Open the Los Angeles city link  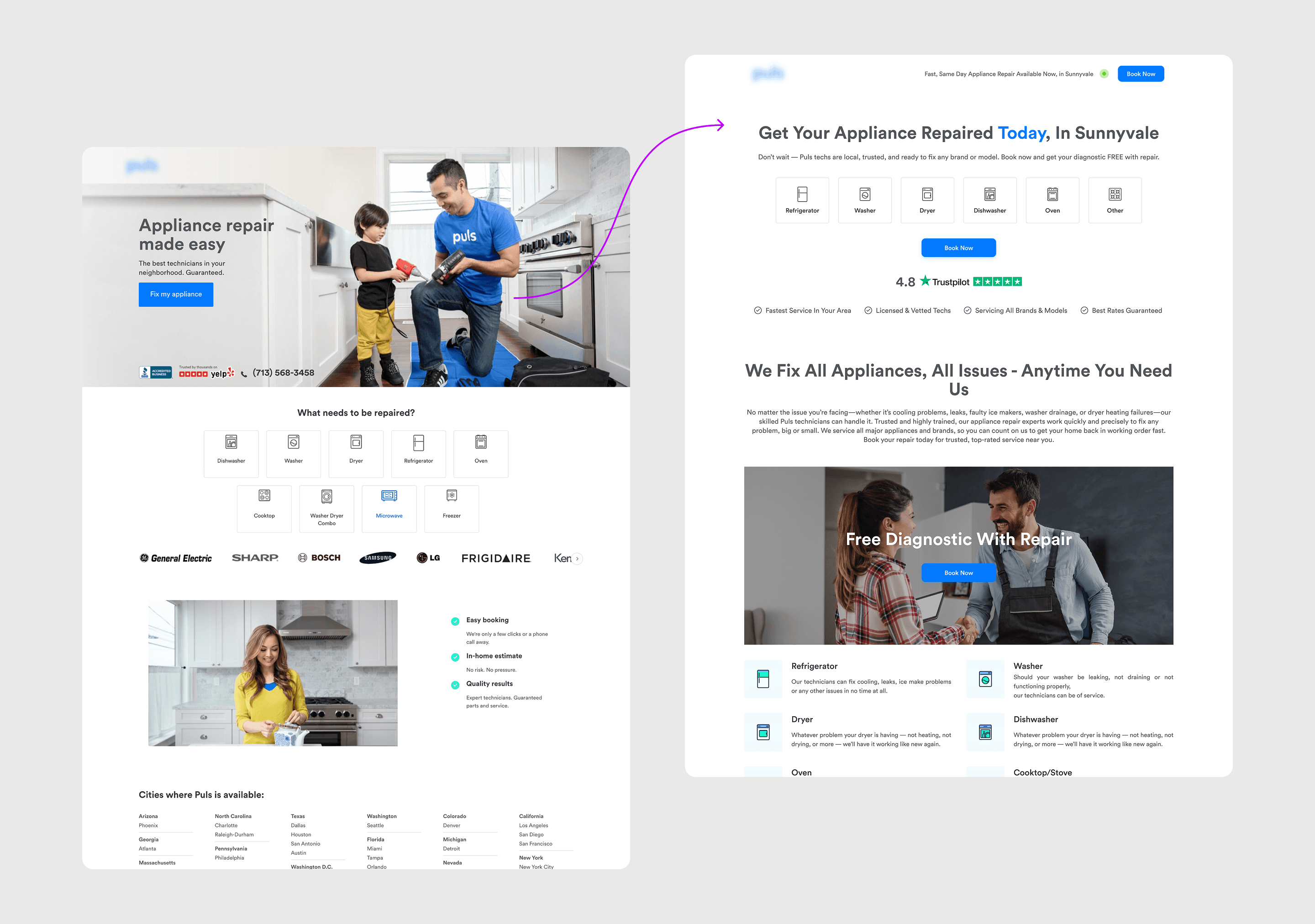(533, 825)
